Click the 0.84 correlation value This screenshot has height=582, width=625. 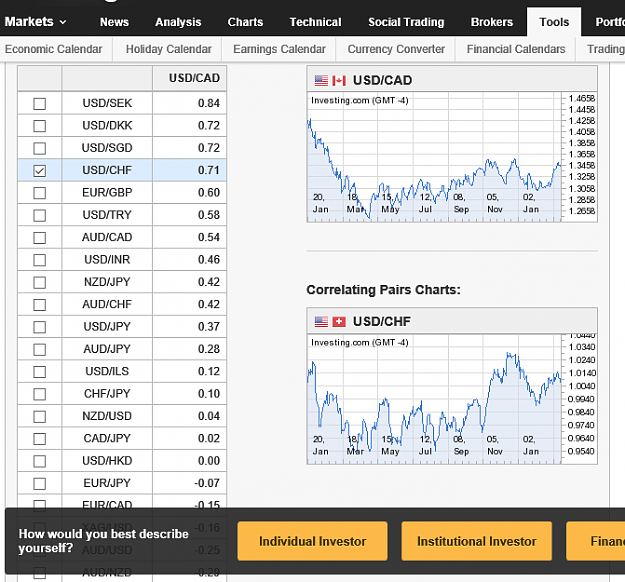pos(209,103)
